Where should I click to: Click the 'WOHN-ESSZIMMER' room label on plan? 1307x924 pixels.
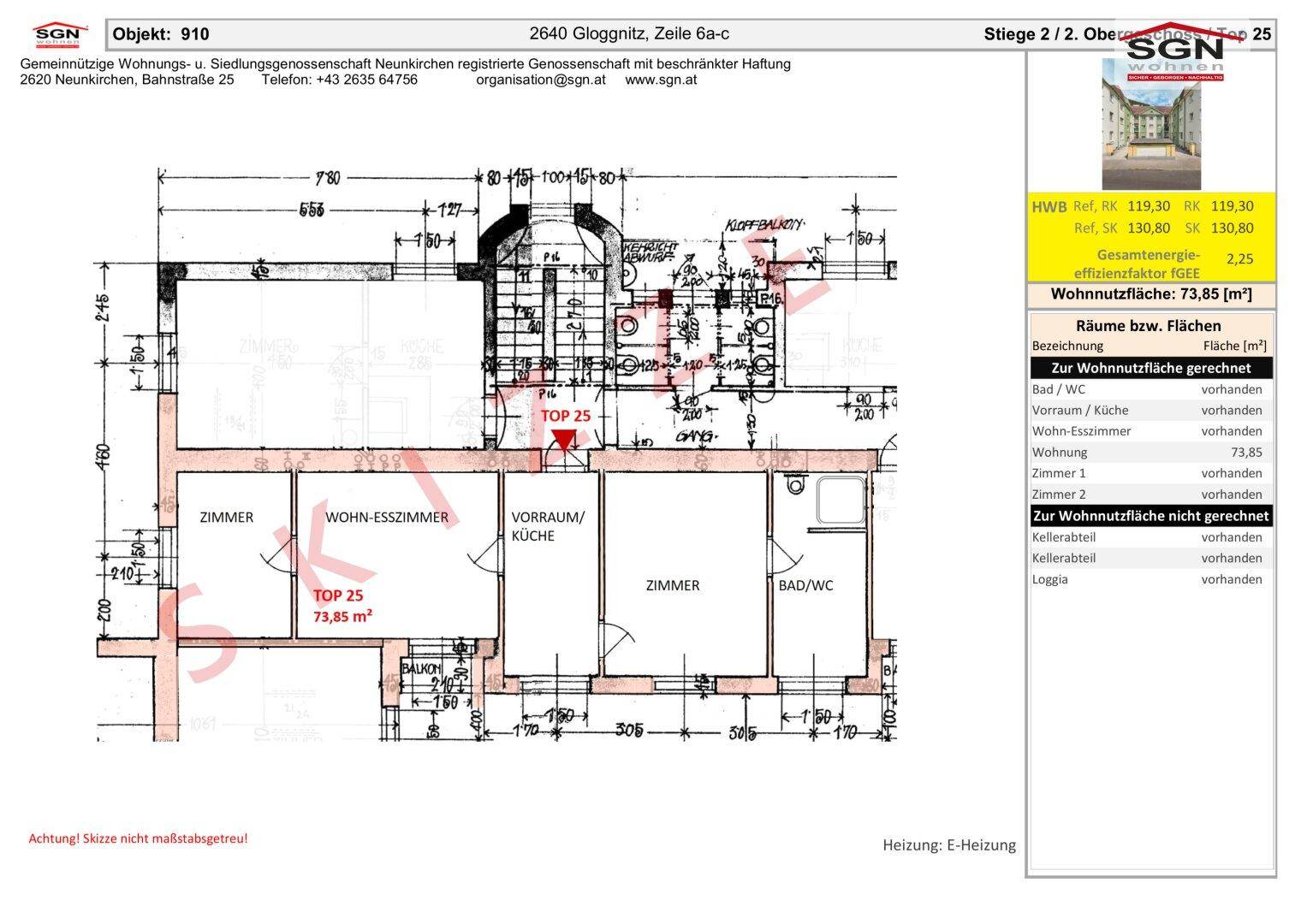click(x=387, y=518)
